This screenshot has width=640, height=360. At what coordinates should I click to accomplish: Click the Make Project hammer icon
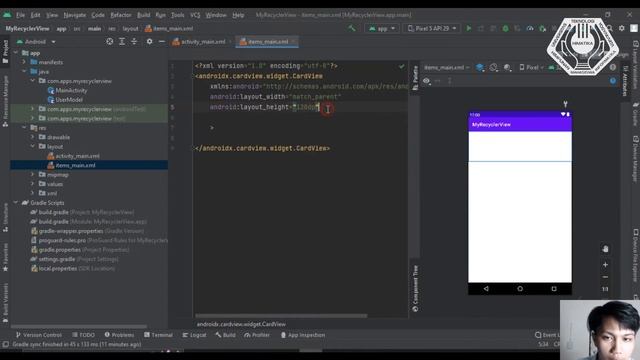point(352,28)
